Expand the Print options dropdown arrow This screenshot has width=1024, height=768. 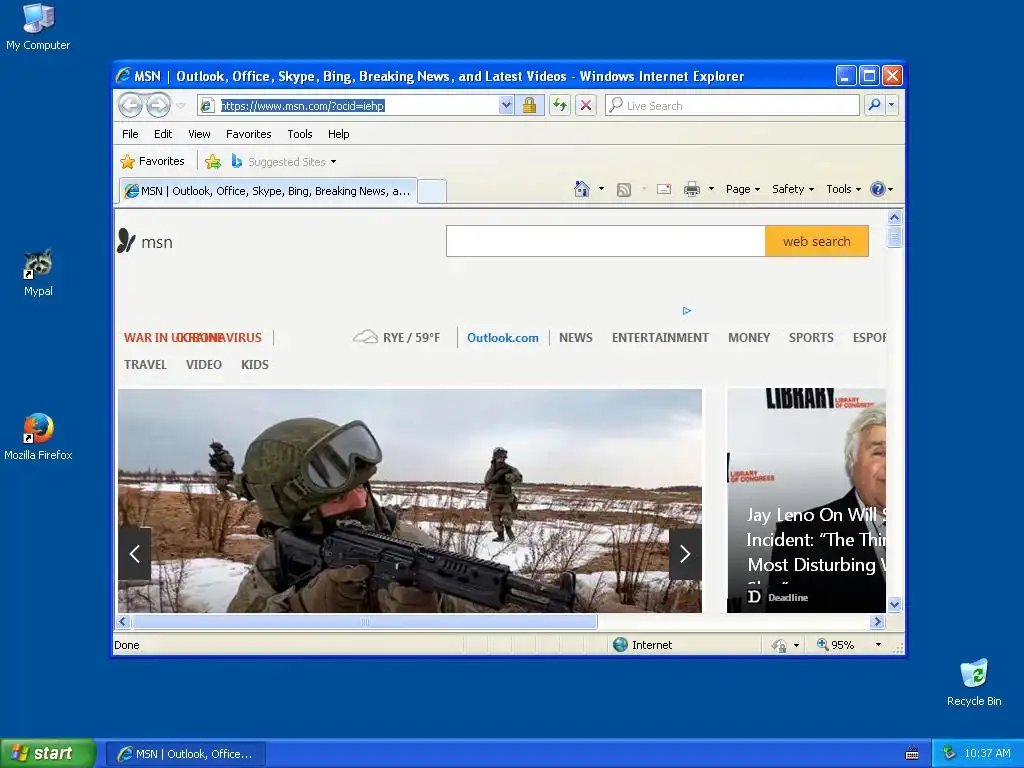(x=711, y=189)
